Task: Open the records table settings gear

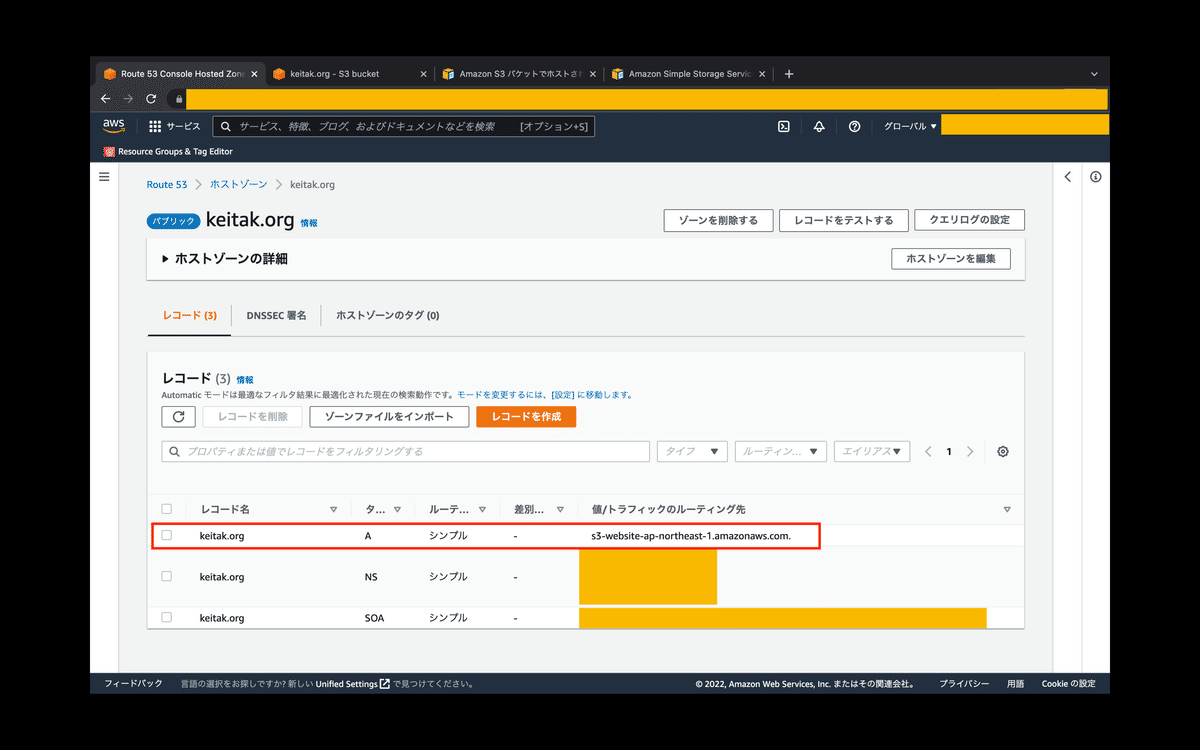Action: pos(1003,452)
